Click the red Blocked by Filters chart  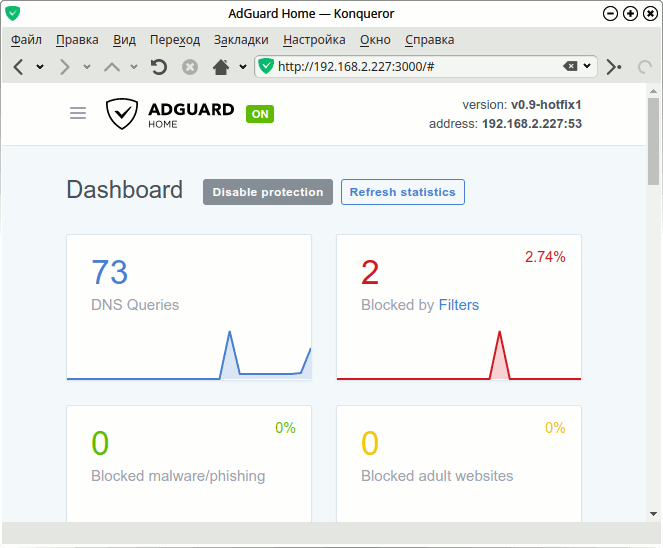coord(459,355)
